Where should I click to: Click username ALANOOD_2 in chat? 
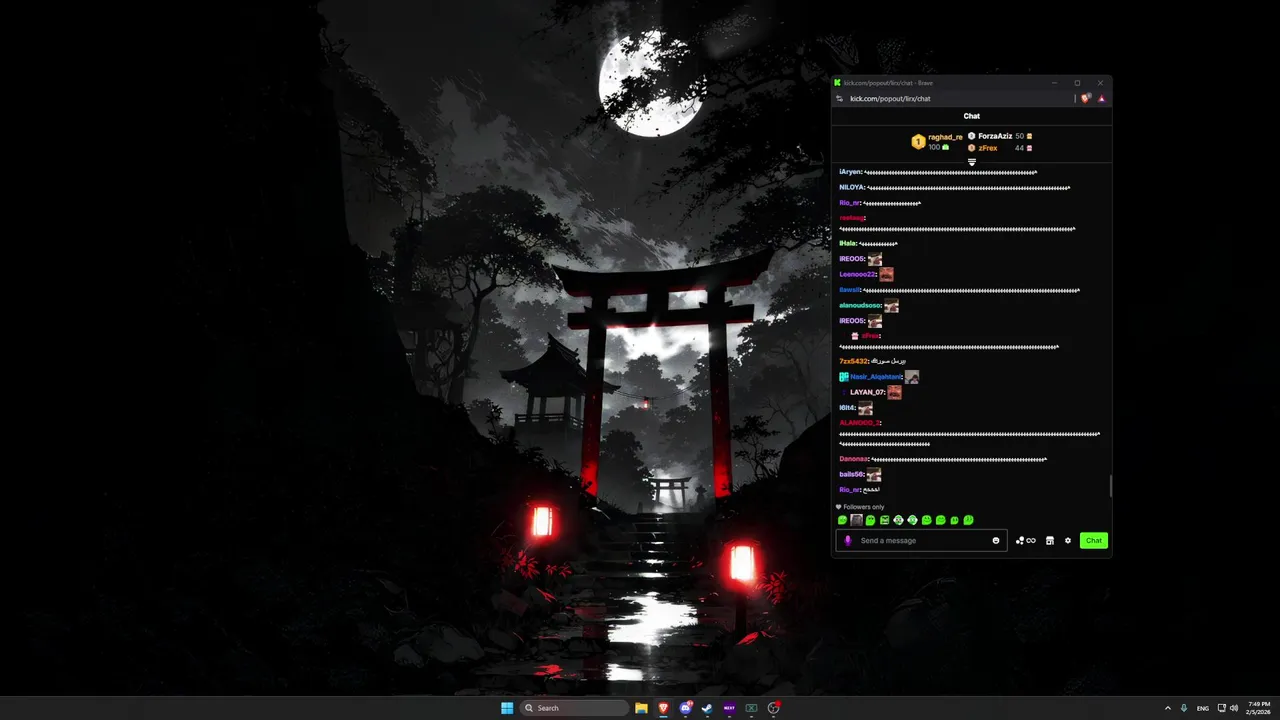point(860,423)
